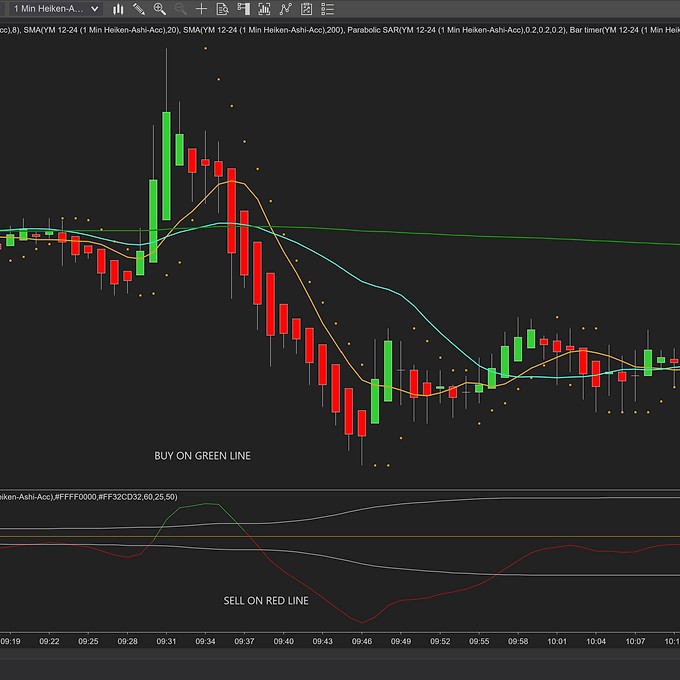Open the indicators line graph icon

tap(285, 9)
